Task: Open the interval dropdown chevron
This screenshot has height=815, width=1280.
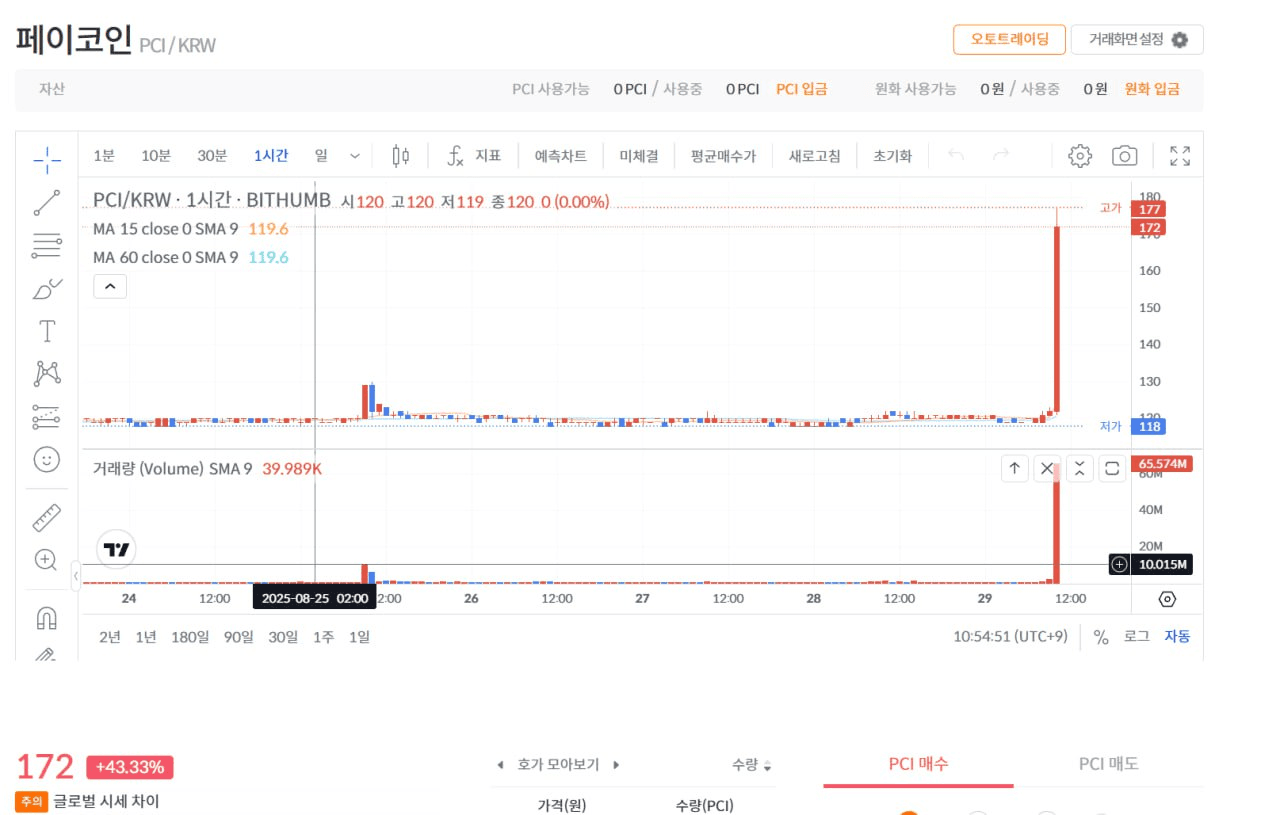Action: [355, 156]
